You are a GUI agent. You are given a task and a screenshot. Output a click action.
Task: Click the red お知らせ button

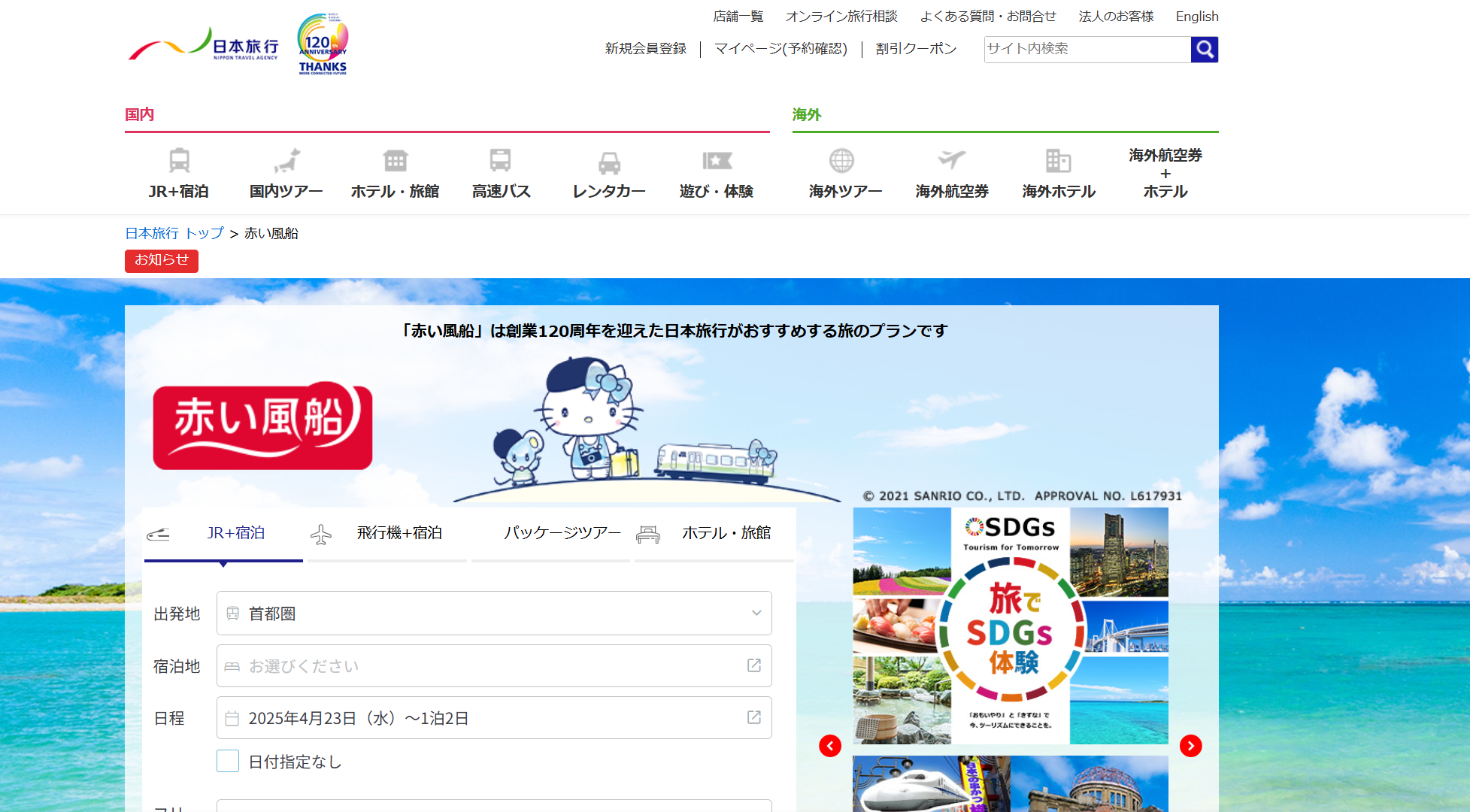[x=162, y=260]
